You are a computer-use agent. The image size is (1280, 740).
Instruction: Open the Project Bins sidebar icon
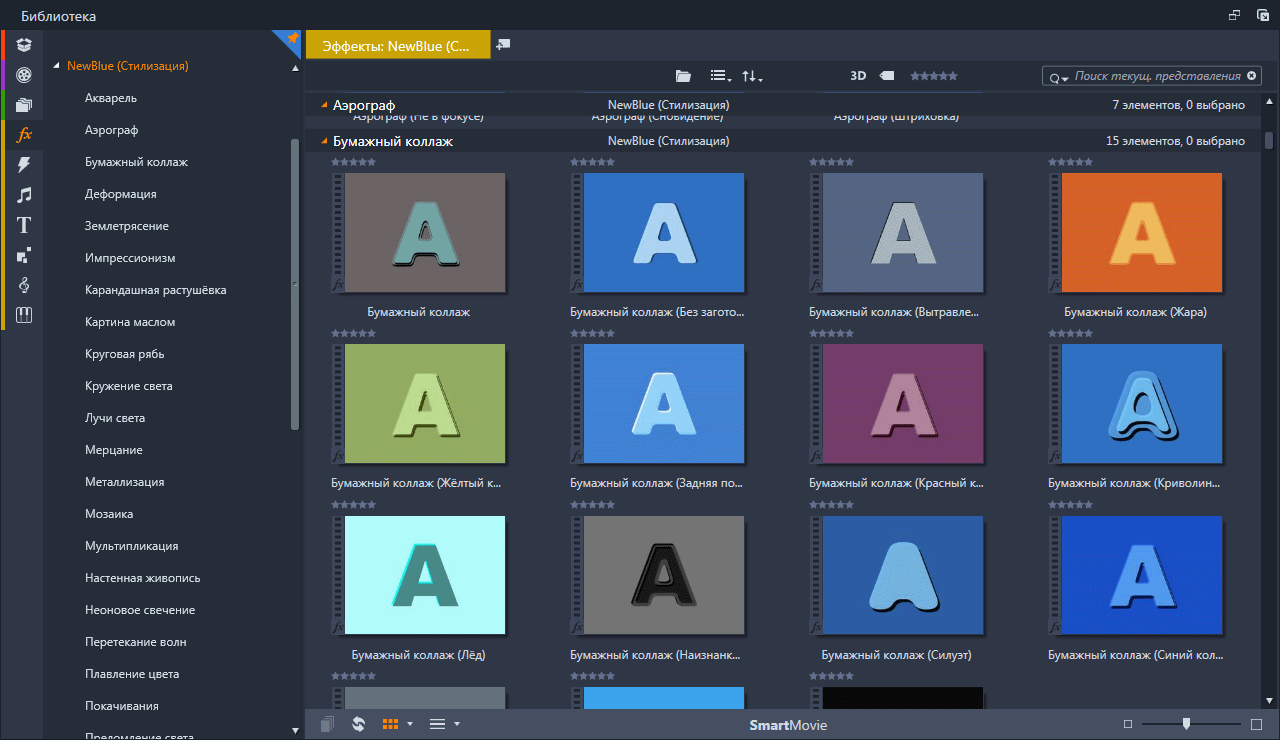(25, 44)
